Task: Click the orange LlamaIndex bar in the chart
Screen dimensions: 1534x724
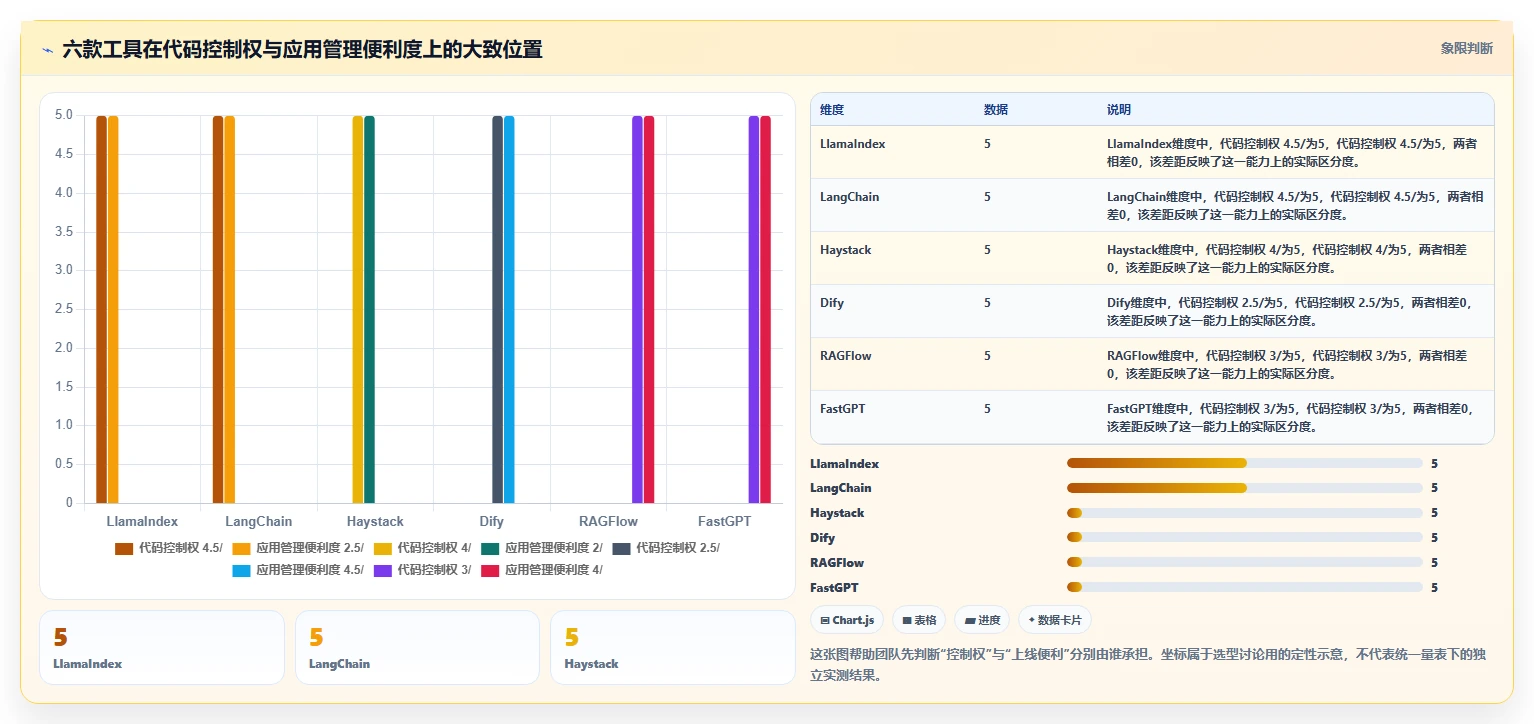Action: tap(113, 309)
